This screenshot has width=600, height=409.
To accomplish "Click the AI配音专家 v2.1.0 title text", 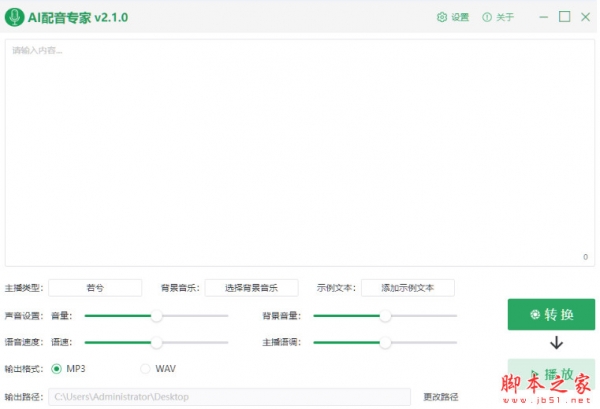I will (x=78, y=17).
